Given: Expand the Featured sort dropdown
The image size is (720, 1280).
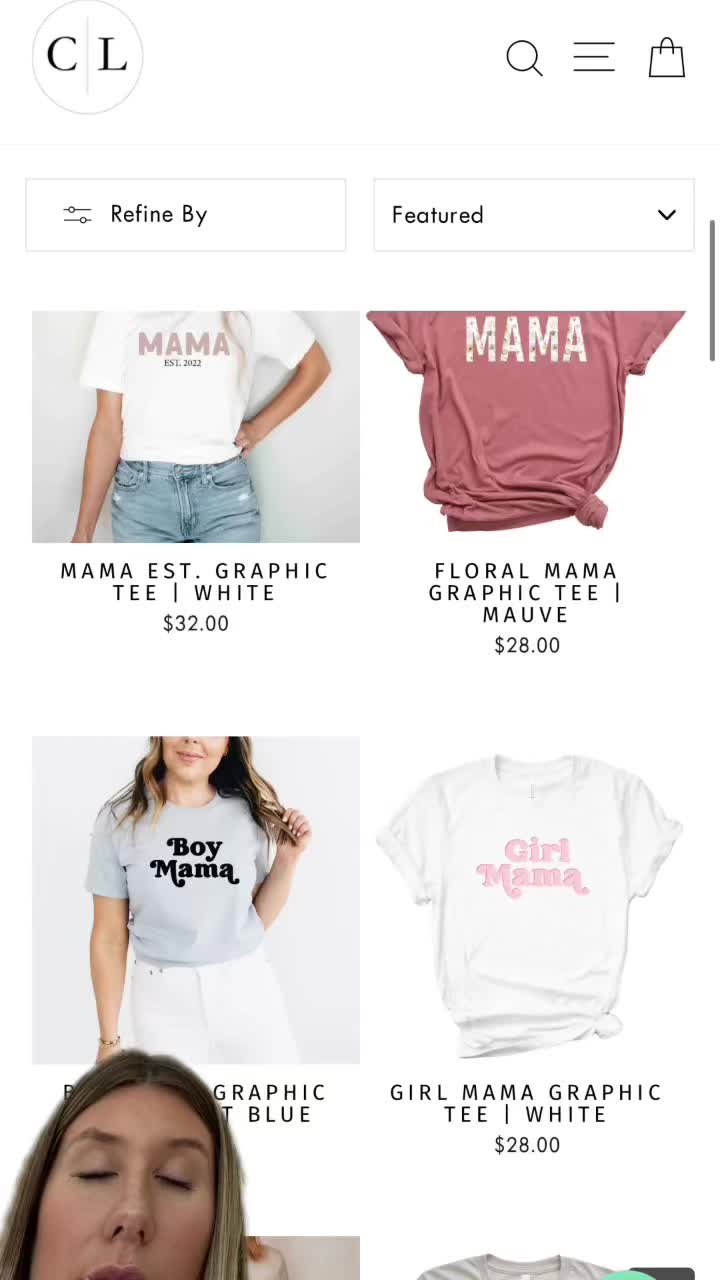Looking at the screenshot, I should click(x=534, y=215).
